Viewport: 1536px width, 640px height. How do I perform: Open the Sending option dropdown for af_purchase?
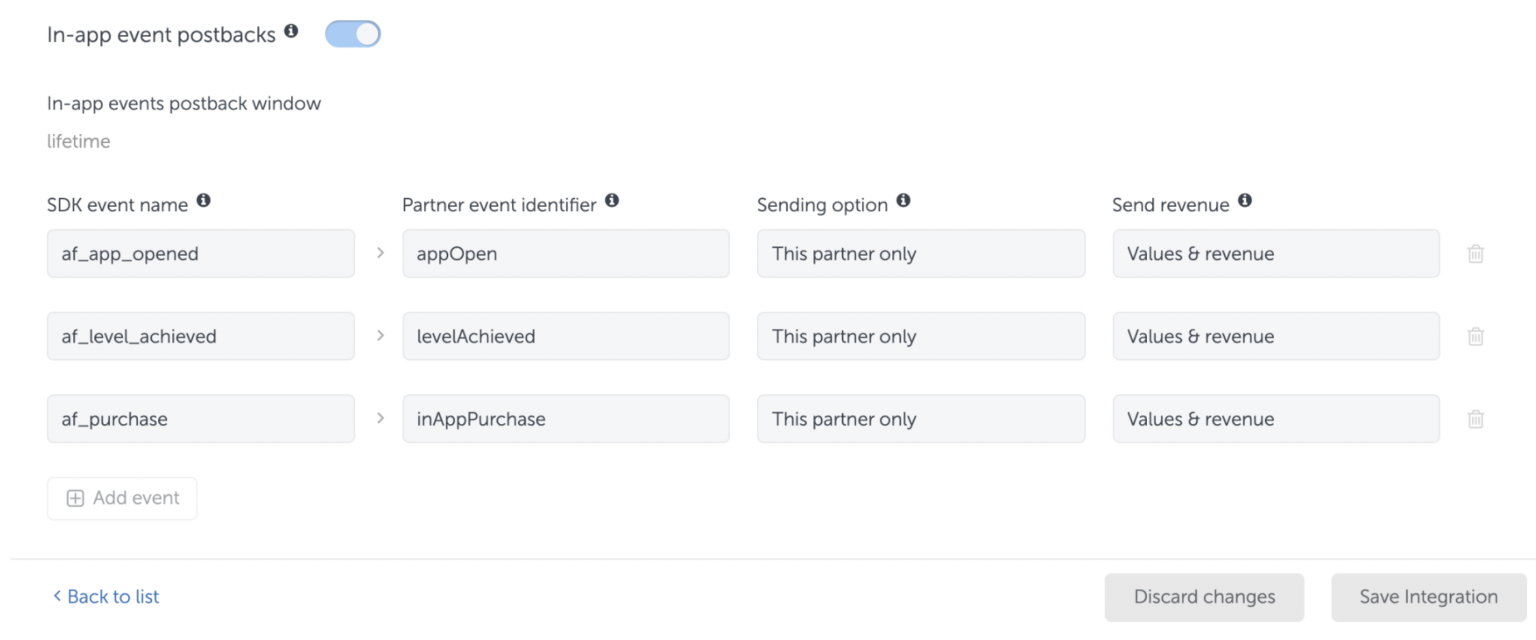(920, 418)
